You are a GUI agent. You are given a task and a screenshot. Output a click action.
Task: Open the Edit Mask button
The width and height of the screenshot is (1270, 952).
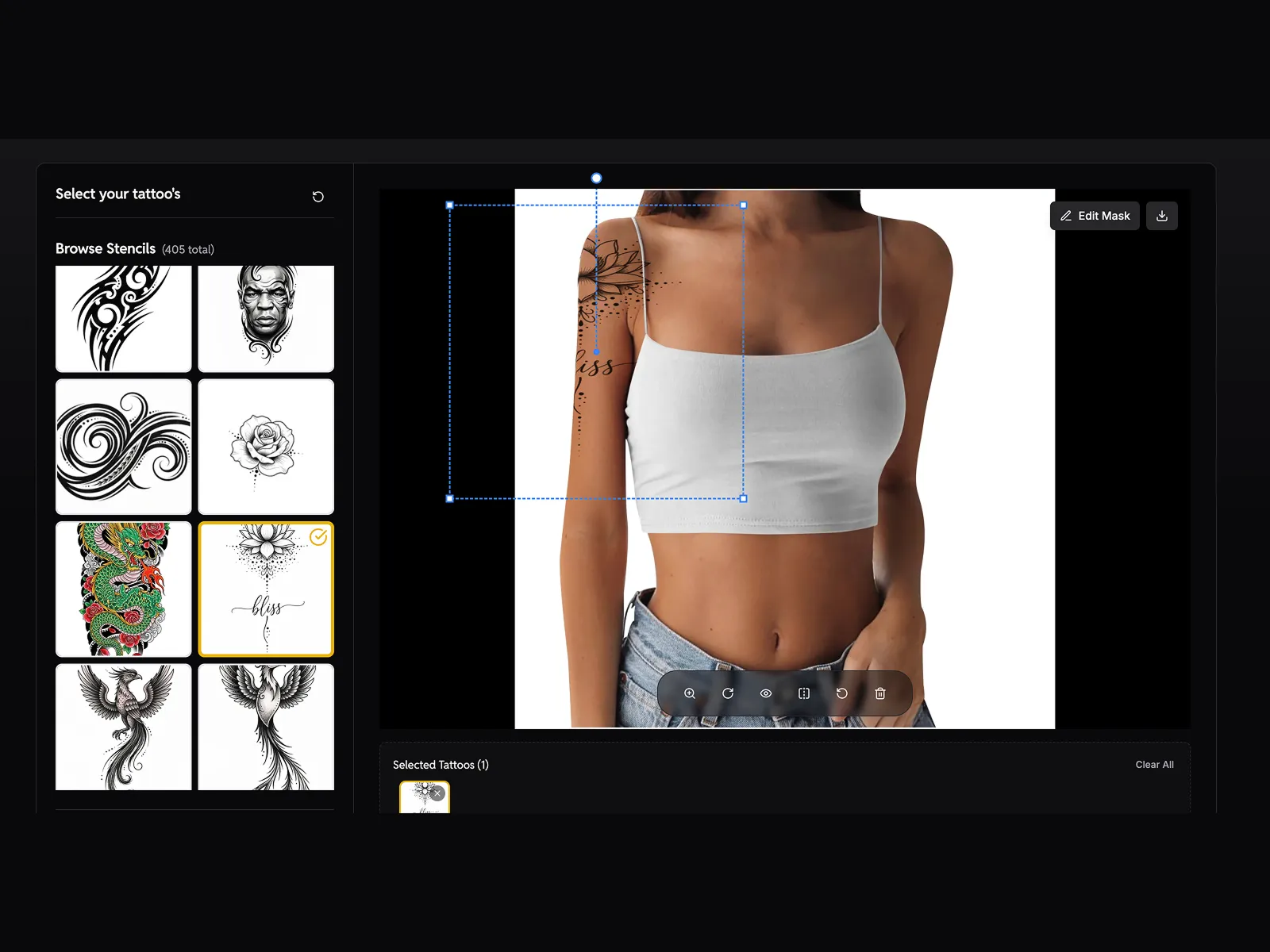(1095, 216)
